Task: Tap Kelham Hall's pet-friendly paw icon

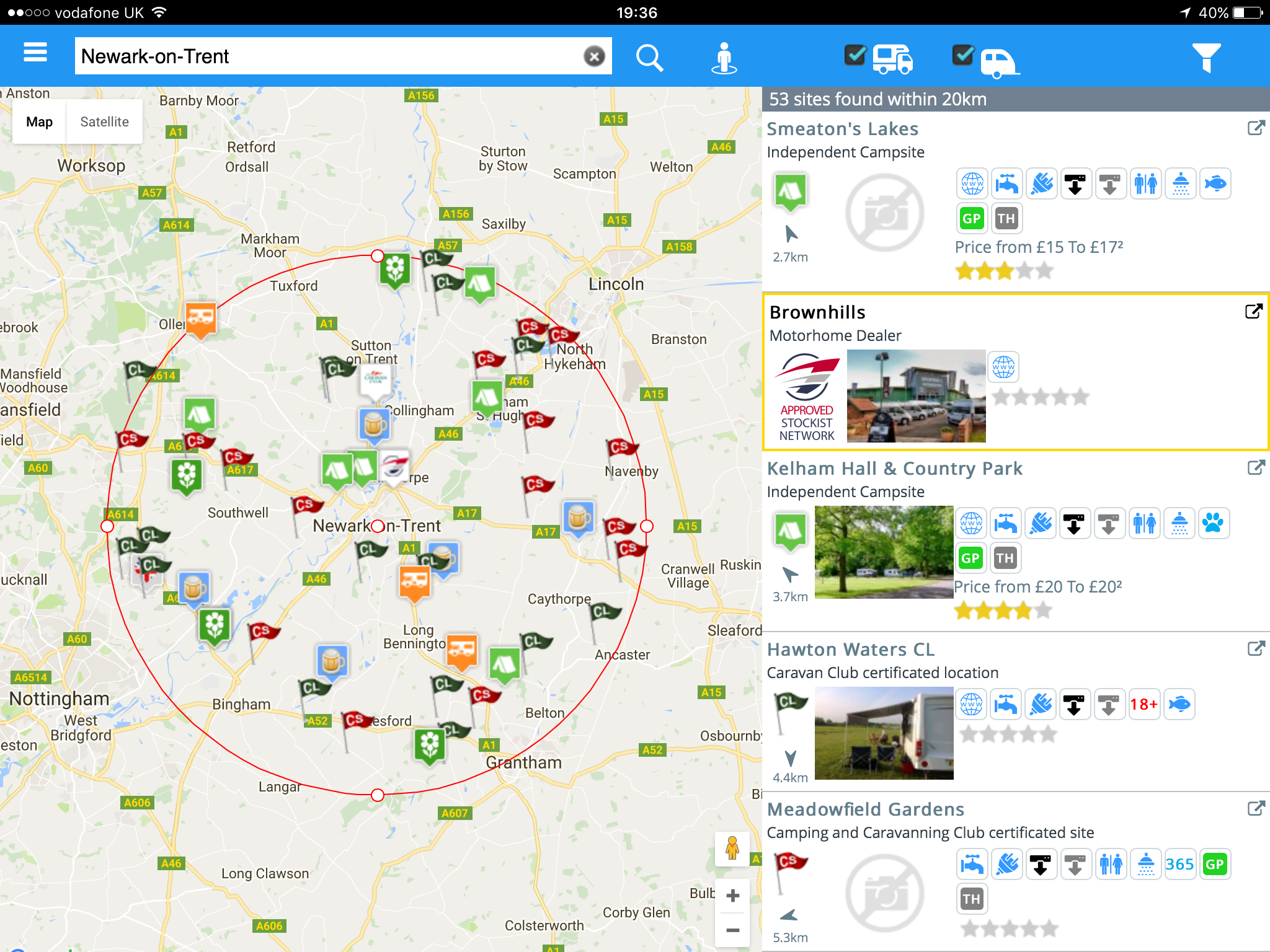Action: pyautogui.click(x=1214, y=524)
